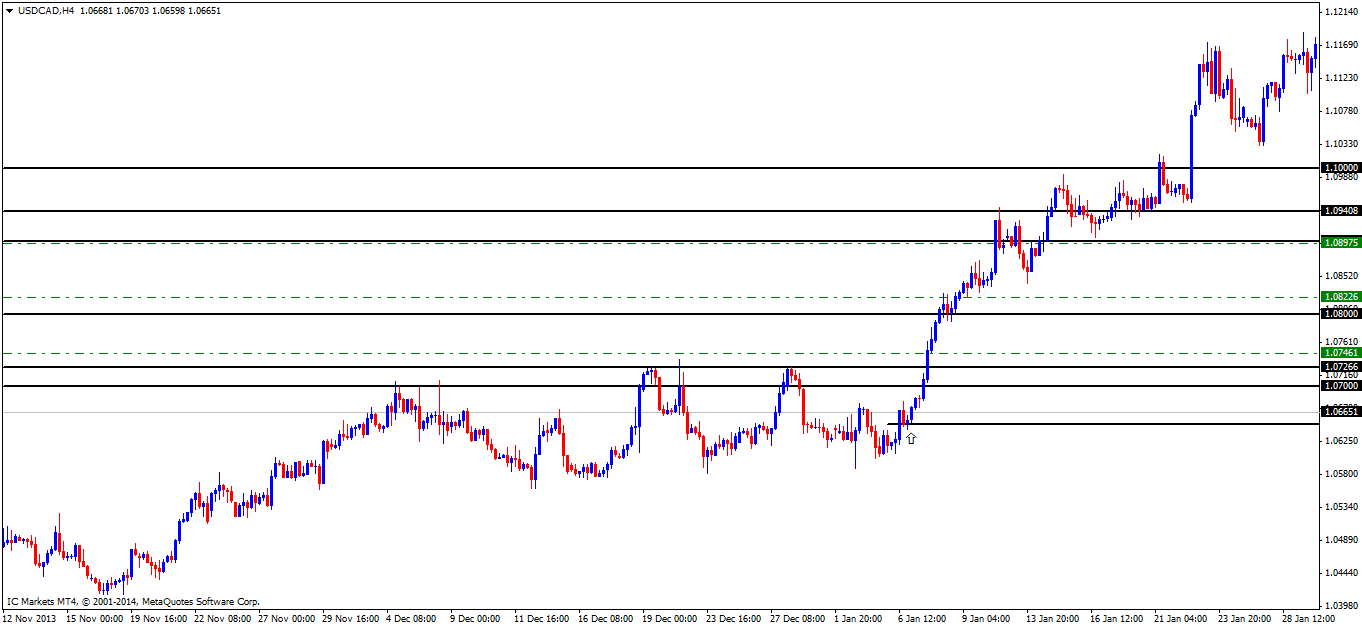This screenshot has width=1362, height=627.
Task: Click the 13 Jan 20:00 time label
Action: point(1052,619)
